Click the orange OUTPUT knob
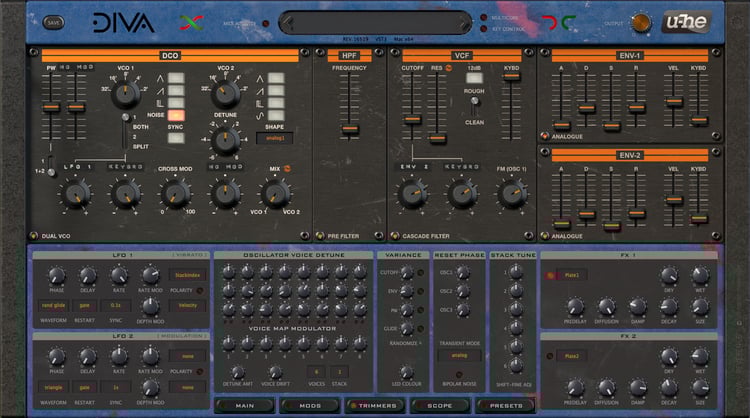The width and height of the screenshot is (750, 418). [641, 23]
